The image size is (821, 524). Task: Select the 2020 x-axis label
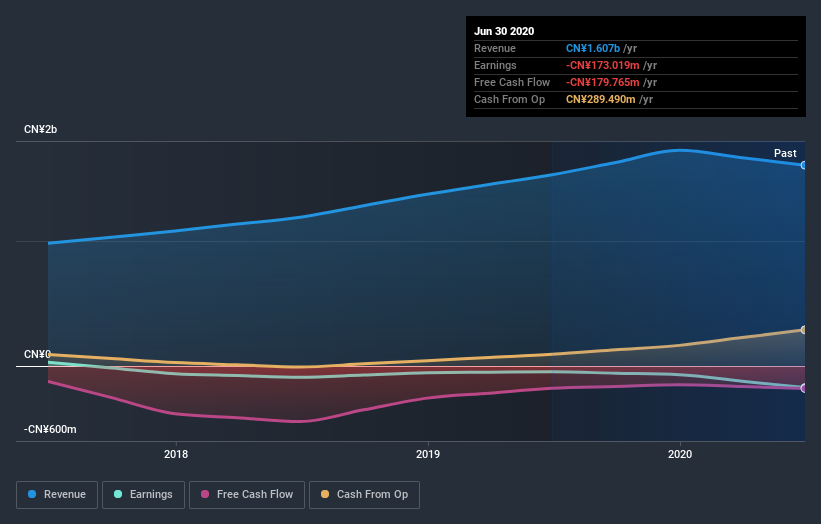click(x=680, y=454)
